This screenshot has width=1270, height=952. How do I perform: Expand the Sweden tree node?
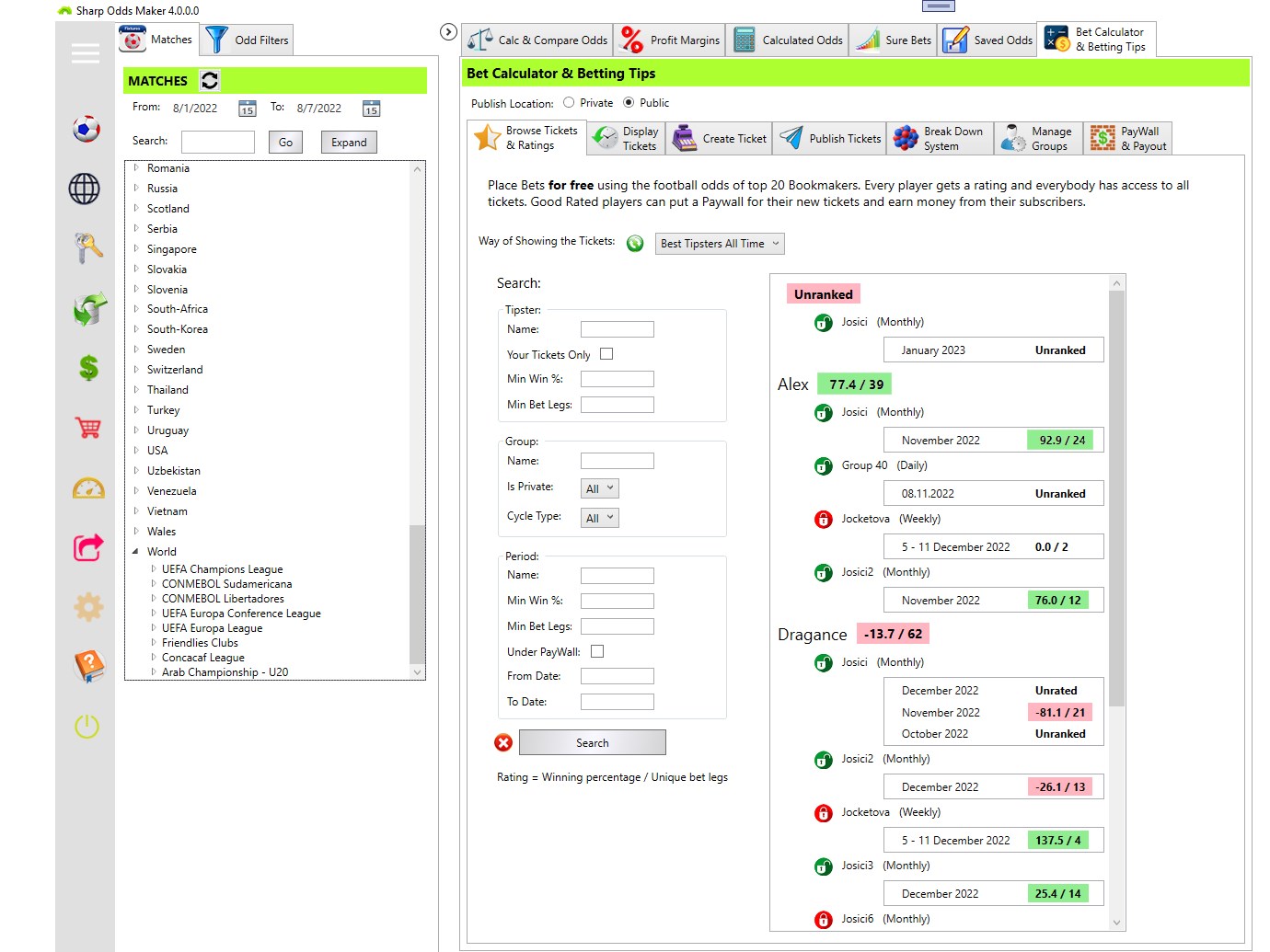pyautogui.click(x=135, y=350)
